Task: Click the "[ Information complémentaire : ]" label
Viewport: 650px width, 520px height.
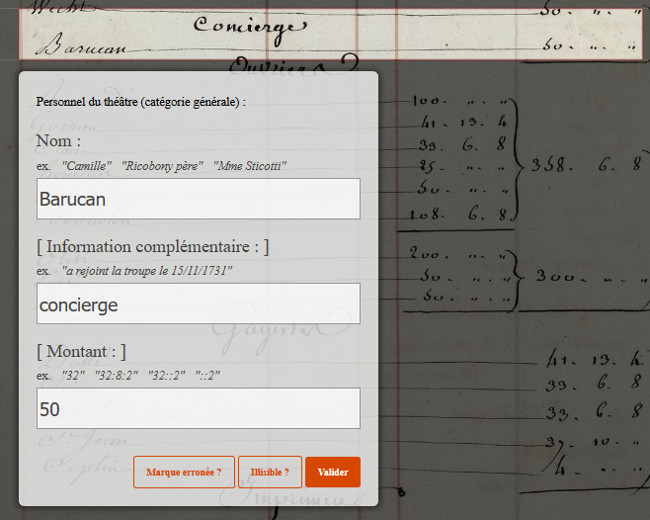Action: tap(152, 246)
